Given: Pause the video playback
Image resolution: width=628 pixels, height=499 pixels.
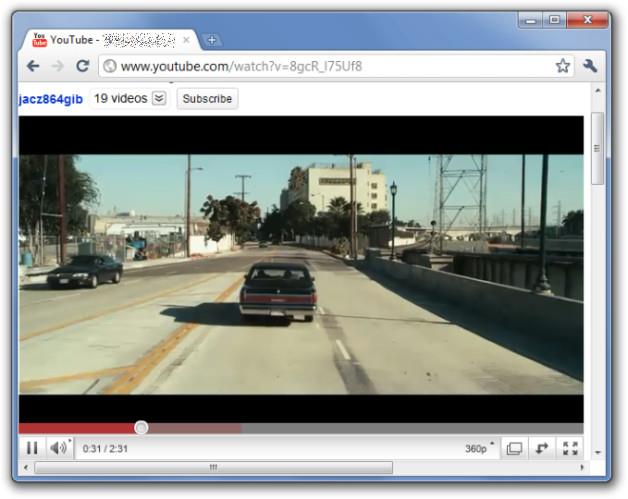Looking at the screenshot, I should 32,448.
